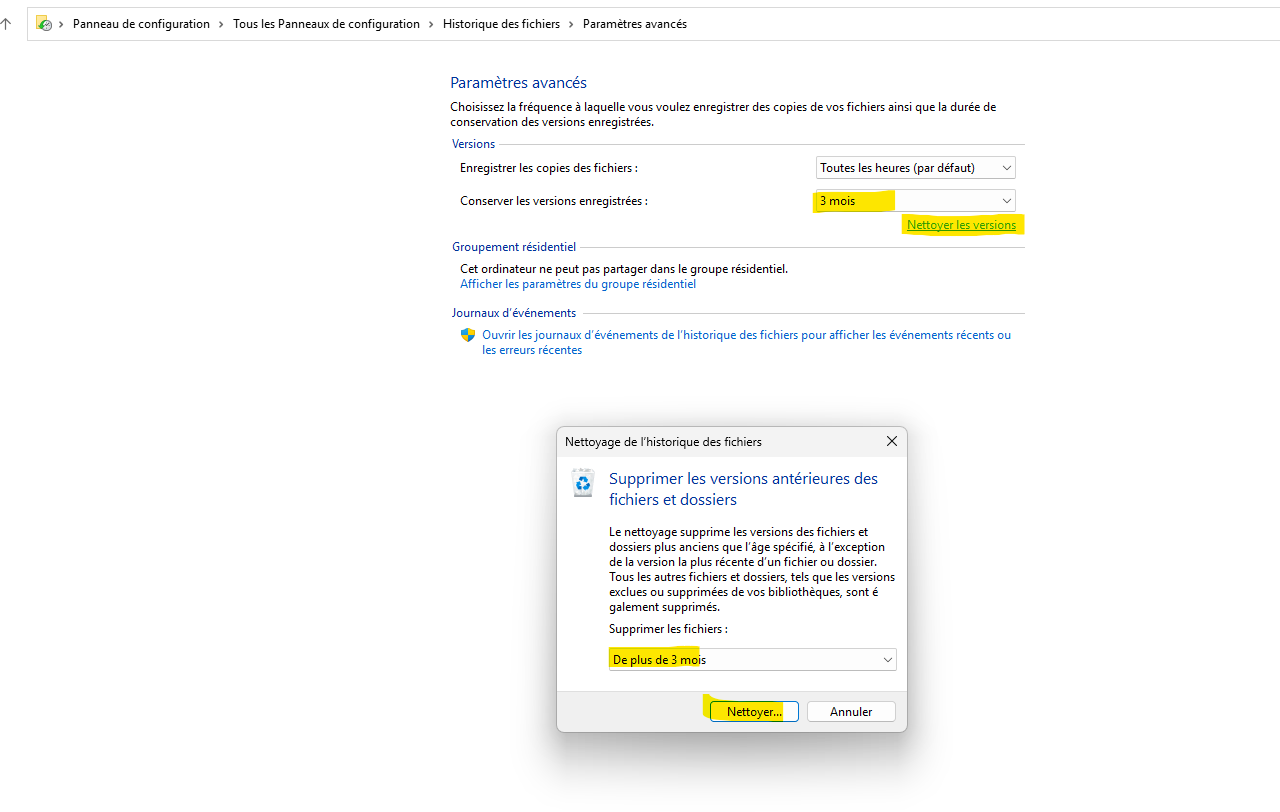
Task: Open 'Afficher les paramètres du groupe résidentiel' link
Action: click(x=578, y=284)
